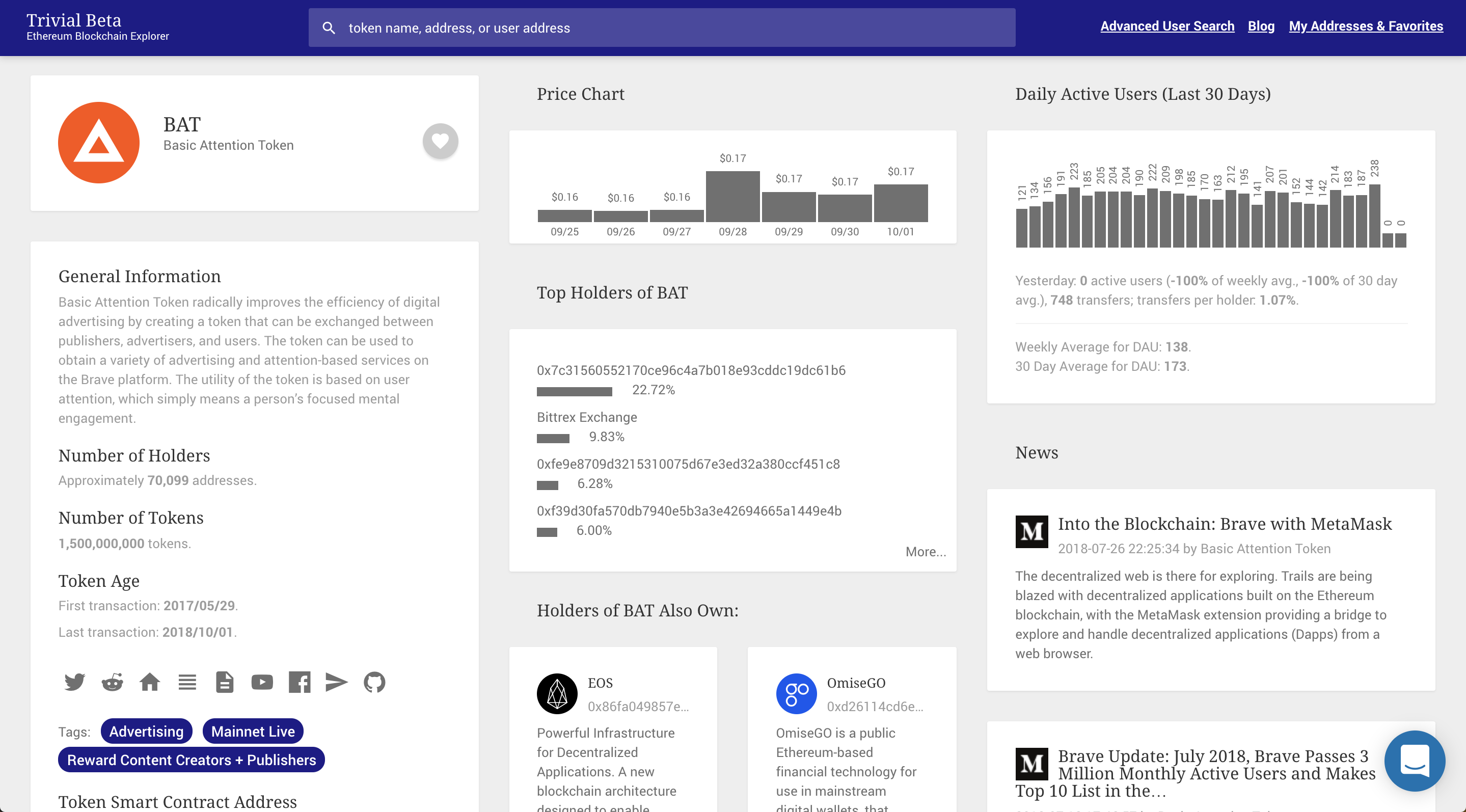Focus the token name search field
1466x812 pixels.
pos(662,28)
